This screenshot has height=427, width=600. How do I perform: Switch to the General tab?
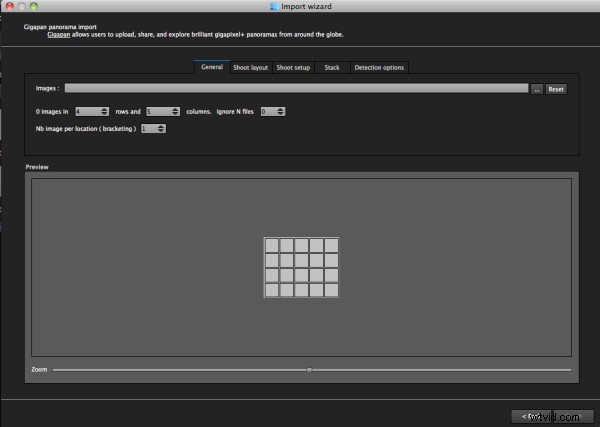click(211, 67)
